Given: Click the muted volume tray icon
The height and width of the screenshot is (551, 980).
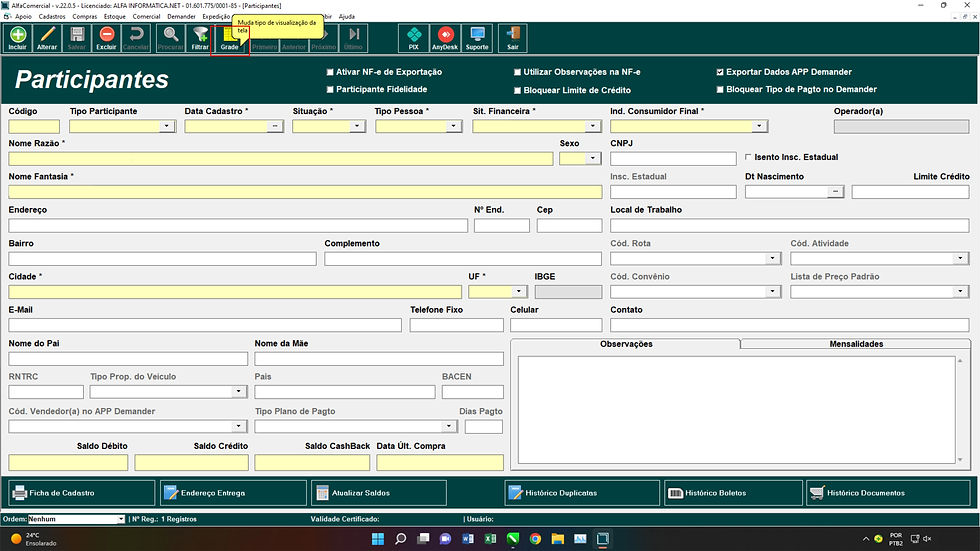Looking at the screenshot, I should pyautogui.click(x=928, y=539).
